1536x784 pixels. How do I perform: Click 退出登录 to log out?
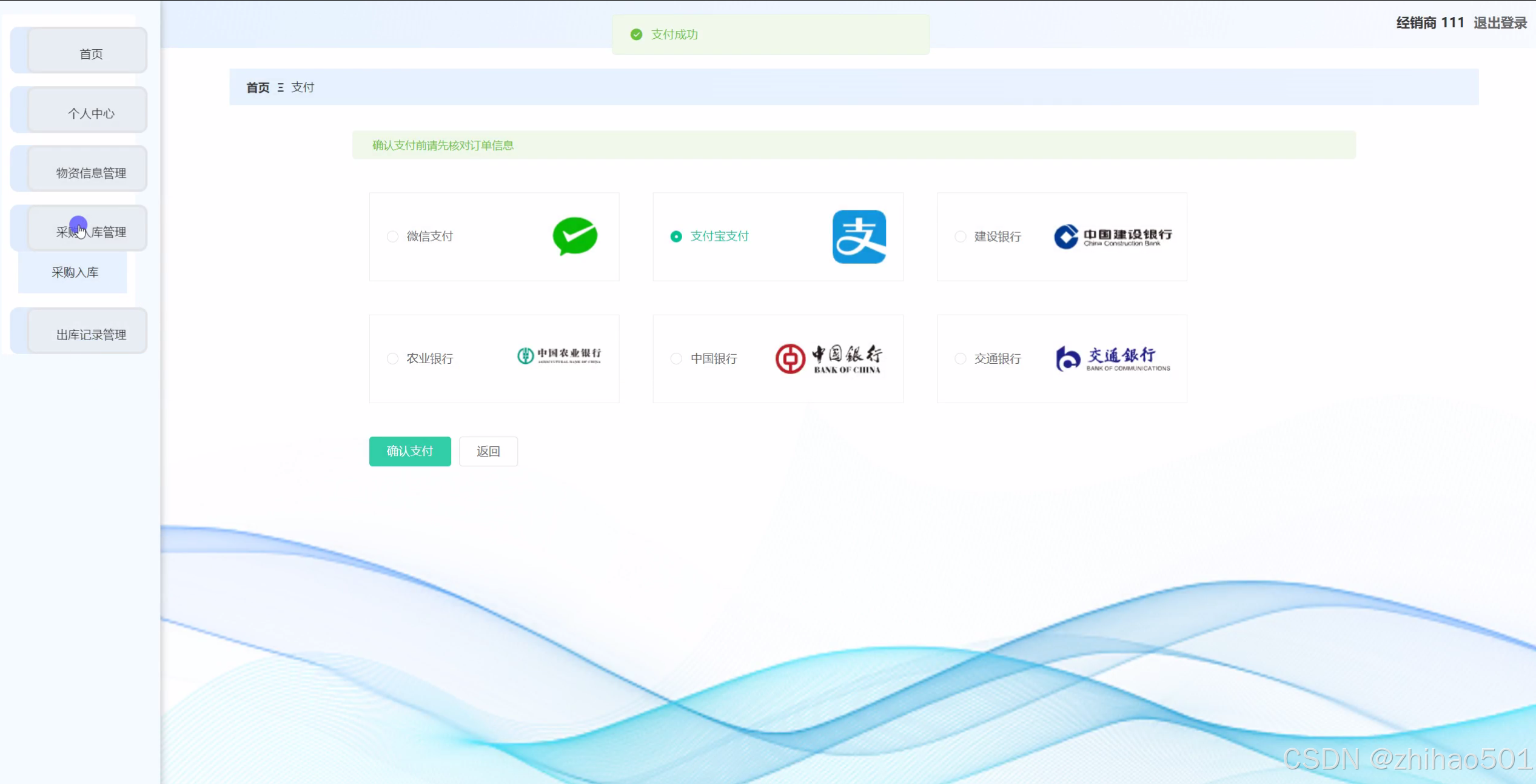1500,23
